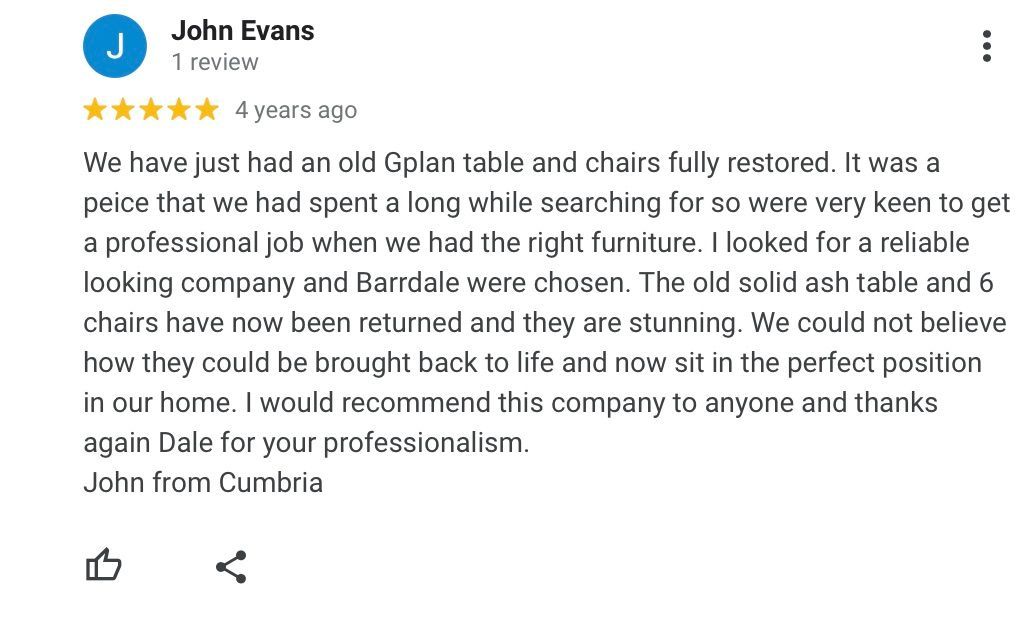Click "stunning" in the review body
The height and width of the screenshot is (624, 1031).
[x=678, y=323]
